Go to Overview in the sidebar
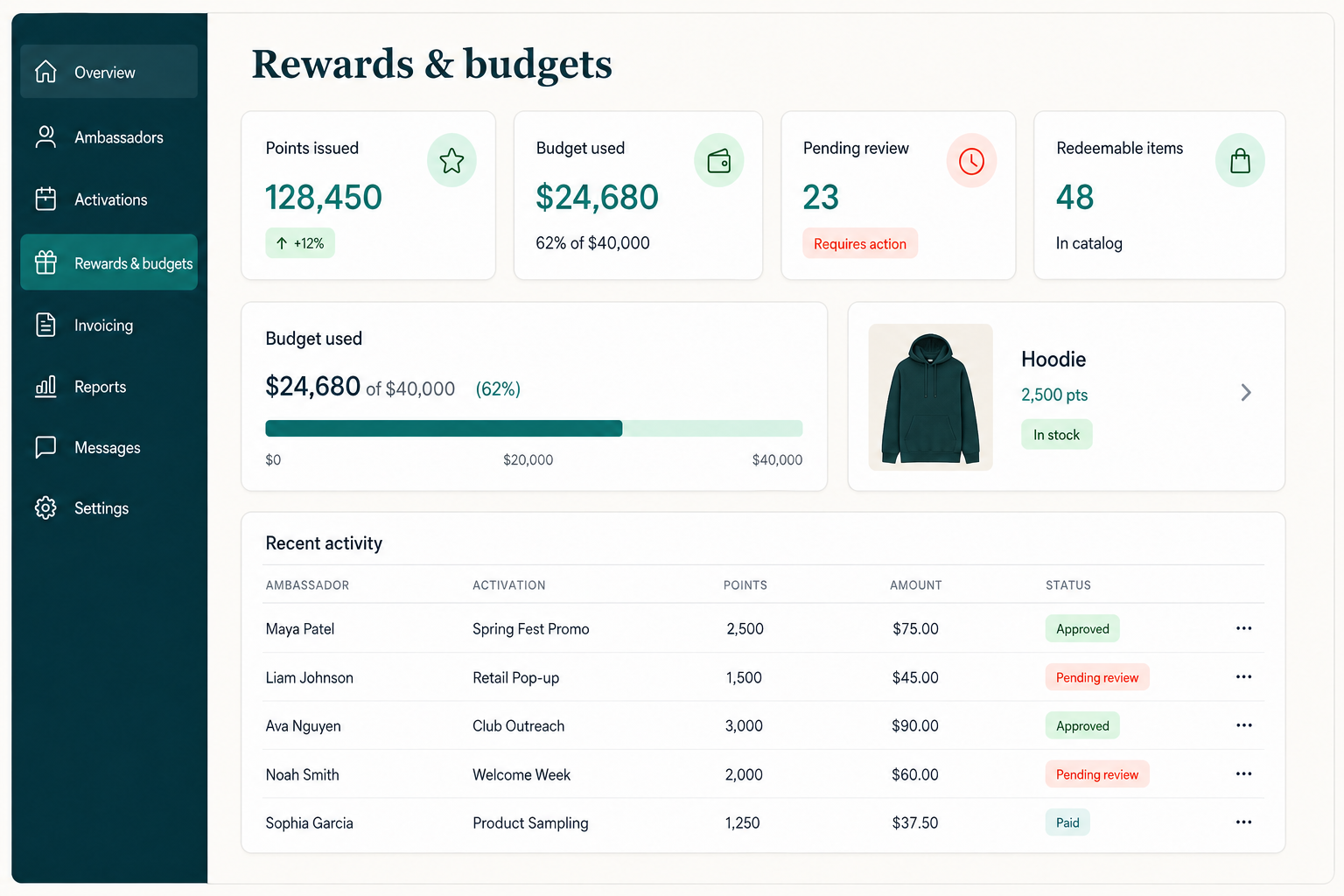This screenshot has height=896, width=1344. (108, 72)
